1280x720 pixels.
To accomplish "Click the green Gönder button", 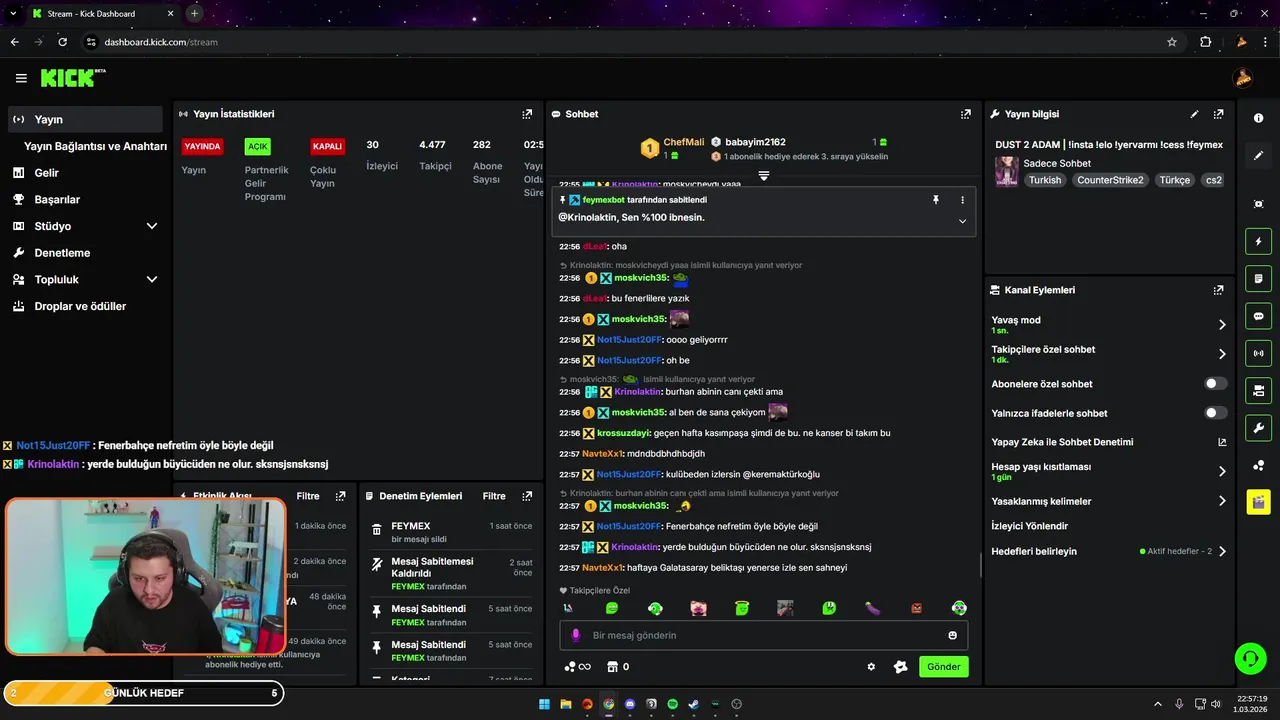I will pyautogui.click(x=943, y=667).
